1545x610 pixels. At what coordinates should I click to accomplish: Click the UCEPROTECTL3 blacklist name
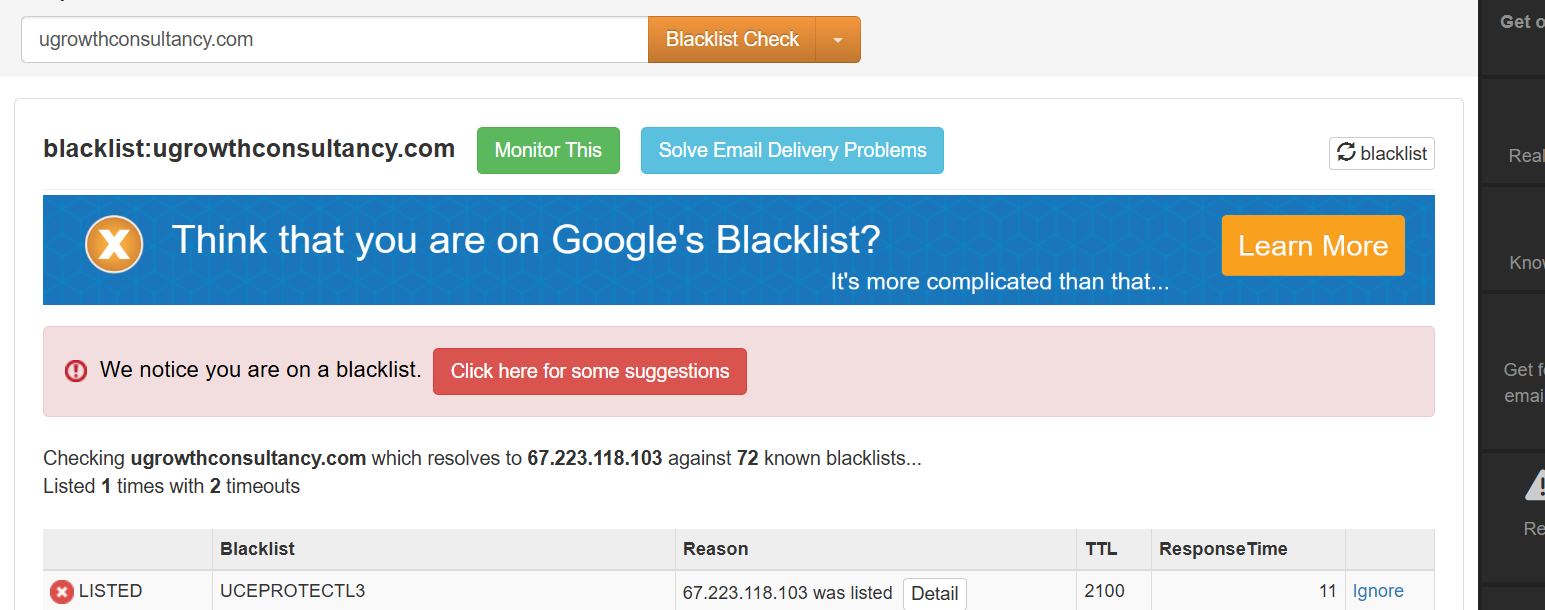(x=292, y=591)
